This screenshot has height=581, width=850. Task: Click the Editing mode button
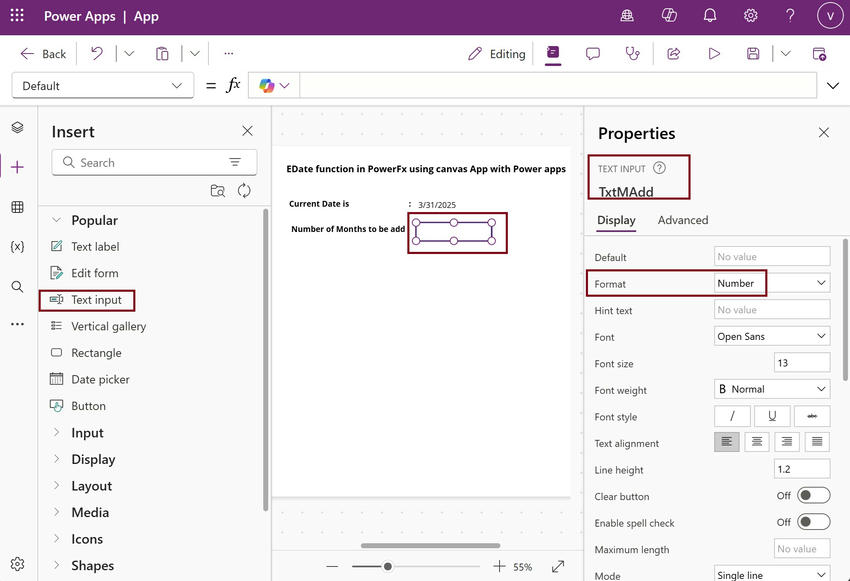pyautogui.click(x=497, y=54)
